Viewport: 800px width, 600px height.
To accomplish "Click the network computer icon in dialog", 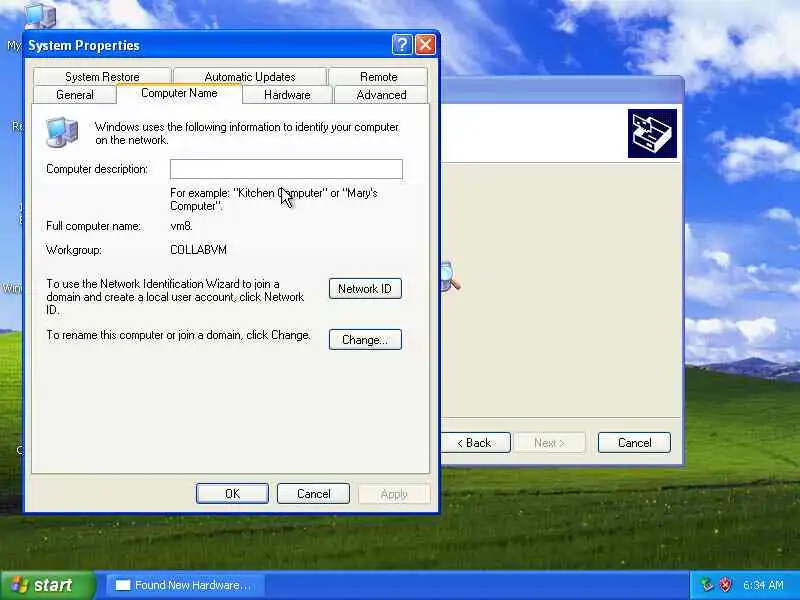I will (x=62, y=132).
